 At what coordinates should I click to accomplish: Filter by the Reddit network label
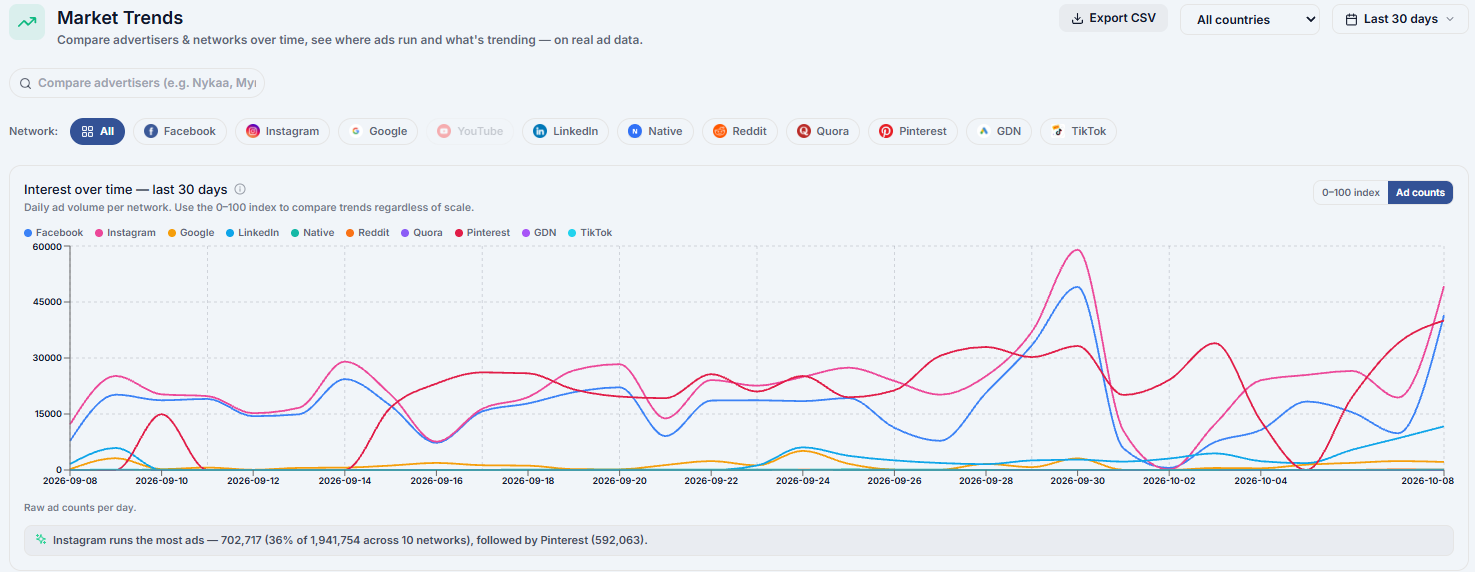click(750, 131)
